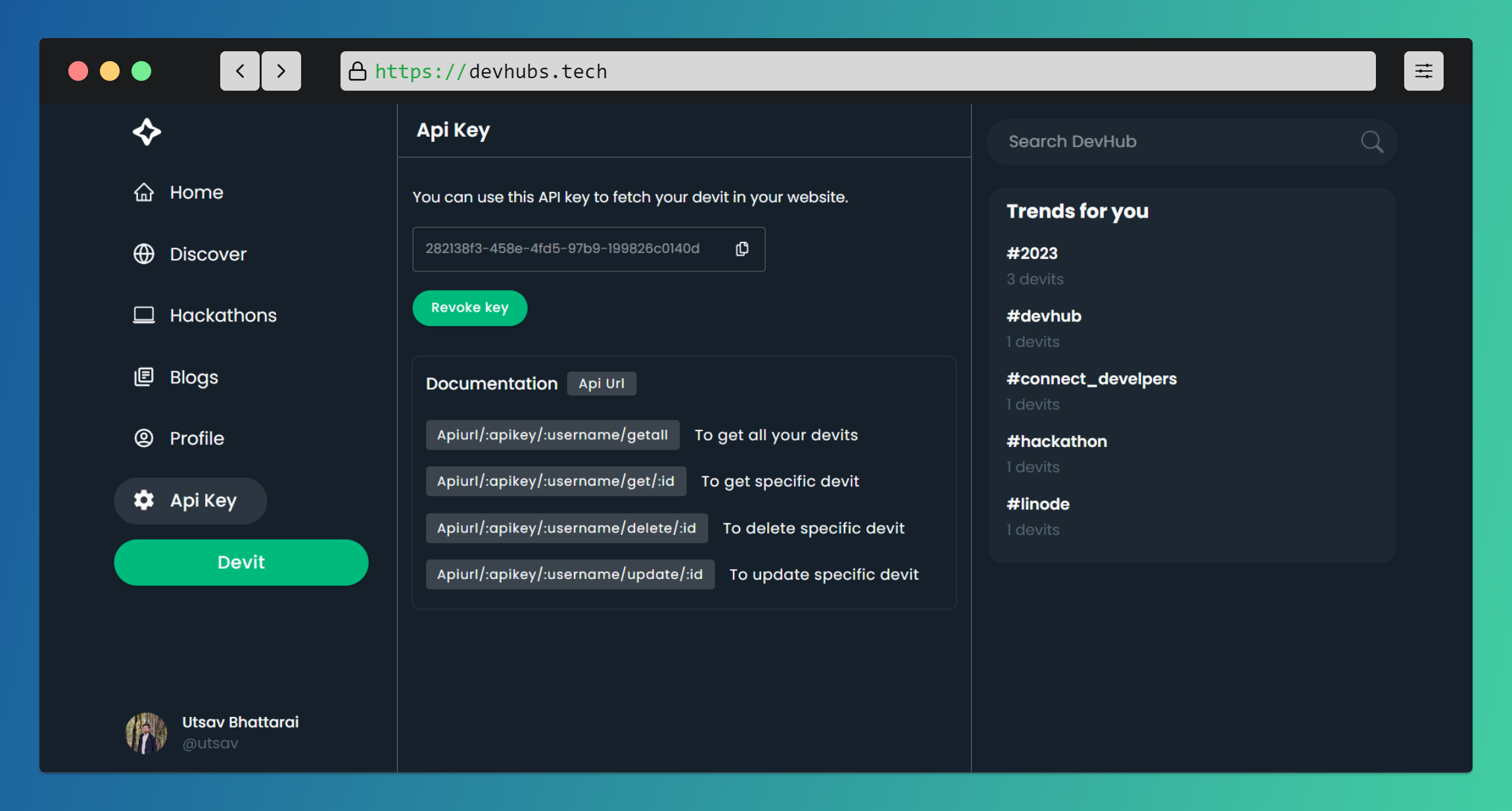Open the #connect_develpers trend
Screen dimensions: 1512x811
point(1091,379)
